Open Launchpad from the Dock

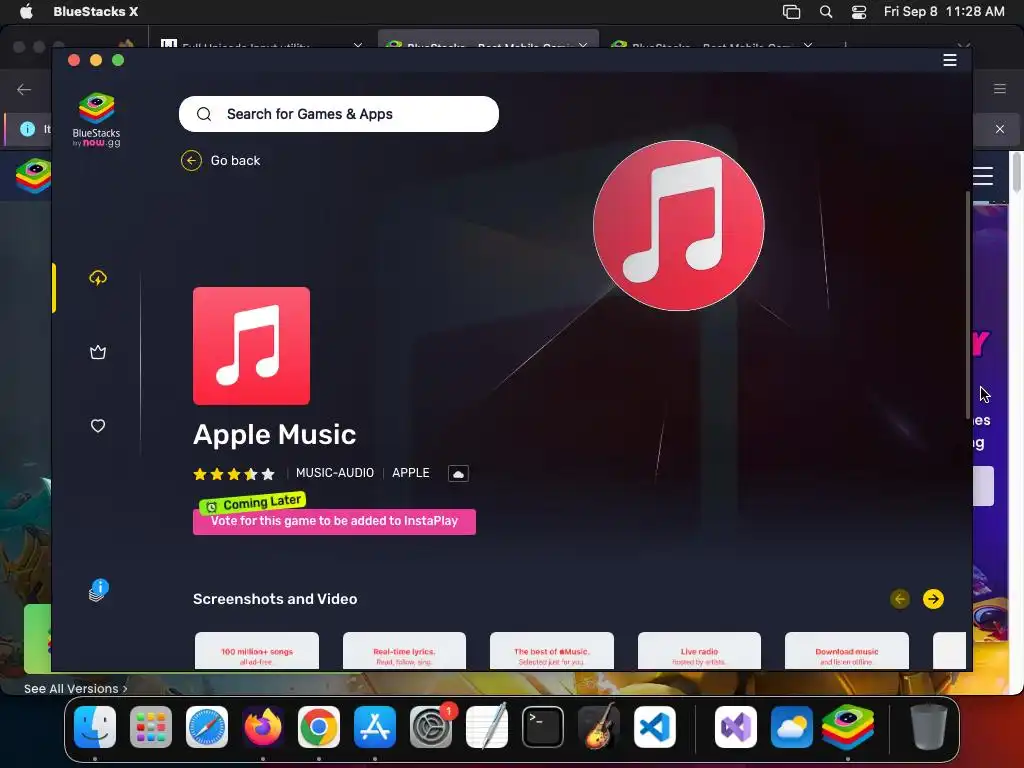pos(151,727)
